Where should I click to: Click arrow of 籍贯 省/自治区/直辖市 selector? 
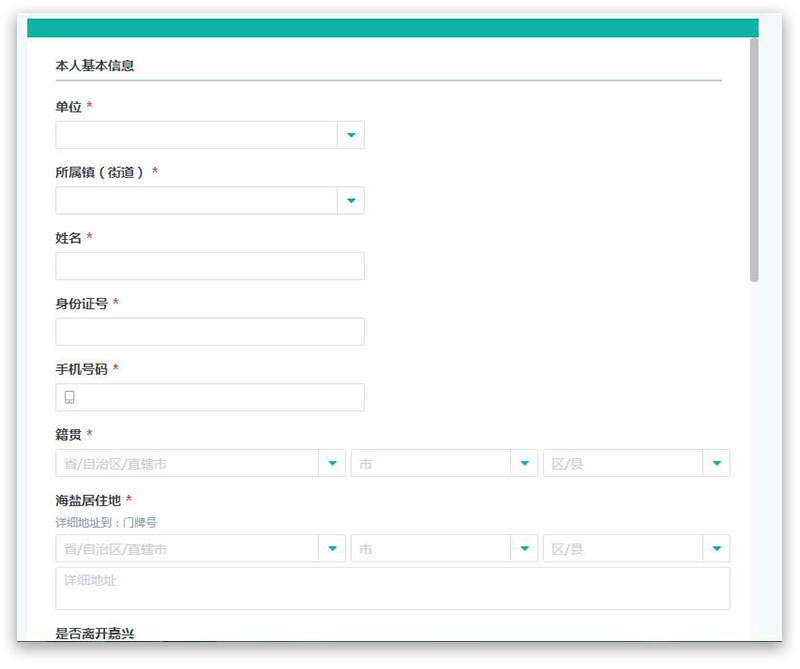tap(332, 463)
